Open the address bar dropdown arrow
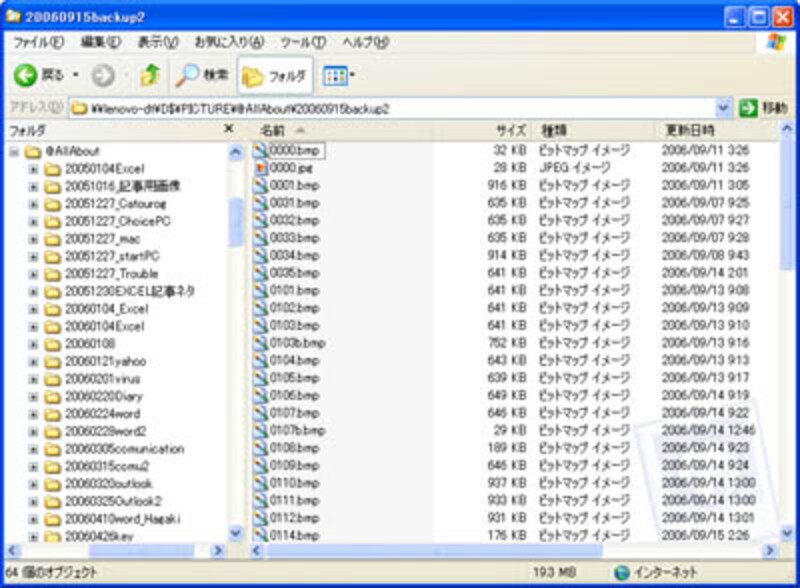The height and width of the screenshot is (588, 800). (723, 108)
